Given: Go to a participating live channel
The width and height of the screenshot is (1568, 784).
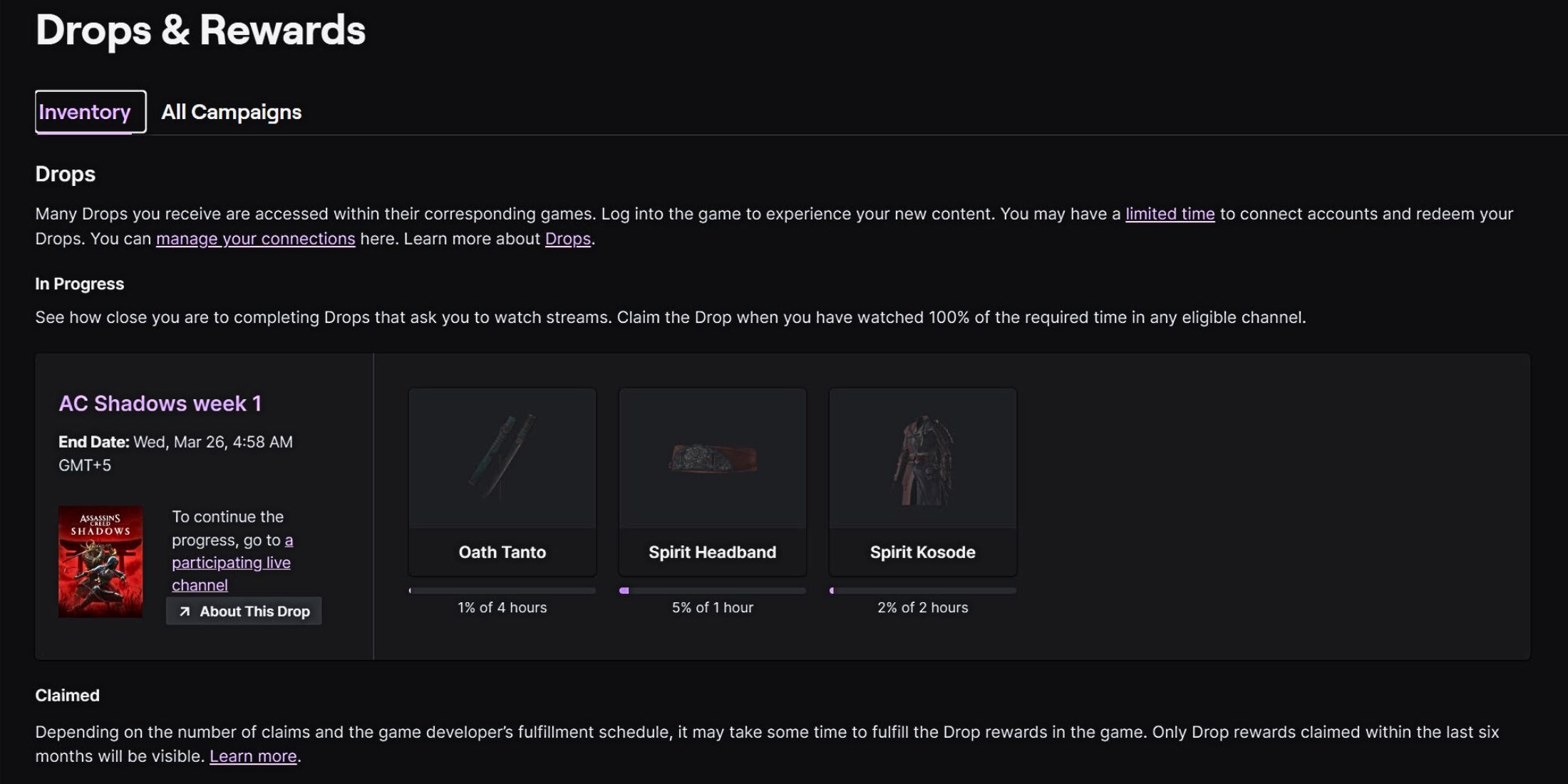Looking at the screenshot, I should pyautogui.click(x=231, y=562).
